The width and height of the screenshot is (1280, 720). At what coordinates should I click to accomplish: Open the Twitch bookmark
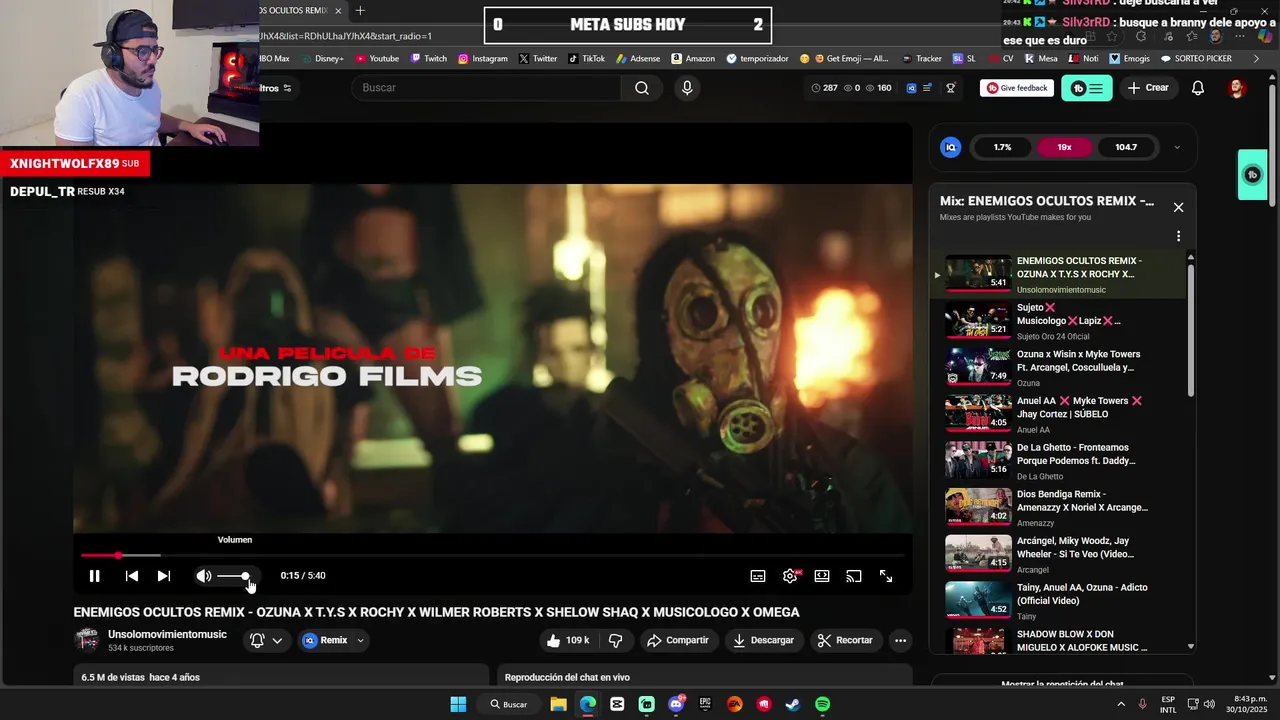(428, 59)
